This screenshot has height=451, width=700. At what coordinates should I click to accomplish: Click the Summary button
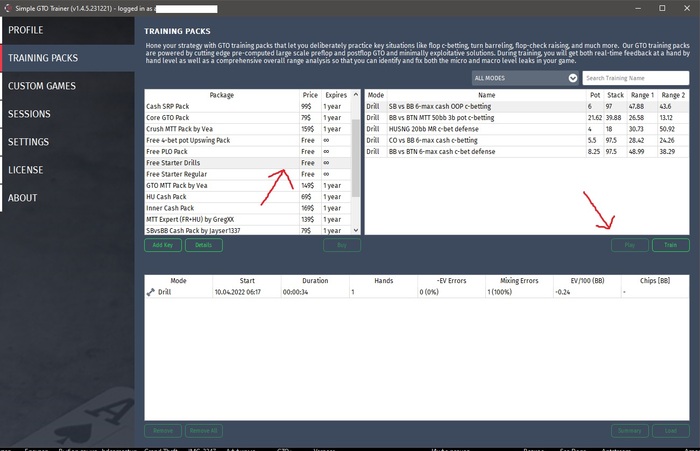(x=629, y=431)
